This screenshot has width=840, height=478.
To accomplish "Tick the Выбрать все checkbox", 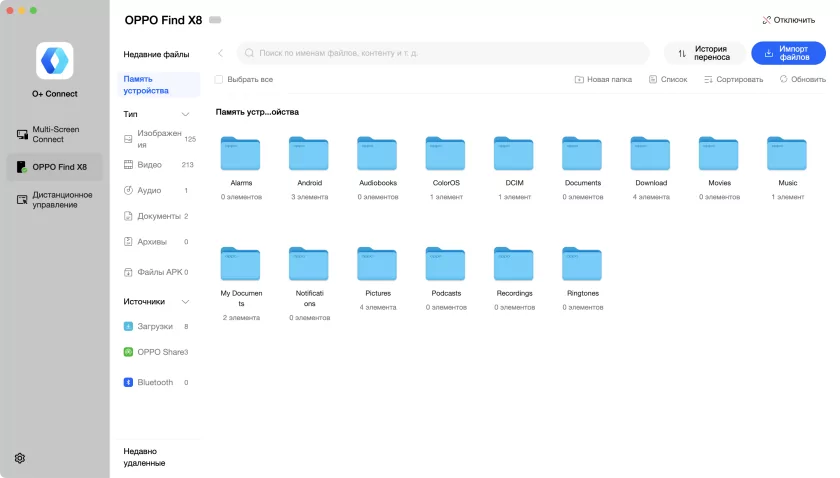I will point(219,79).
